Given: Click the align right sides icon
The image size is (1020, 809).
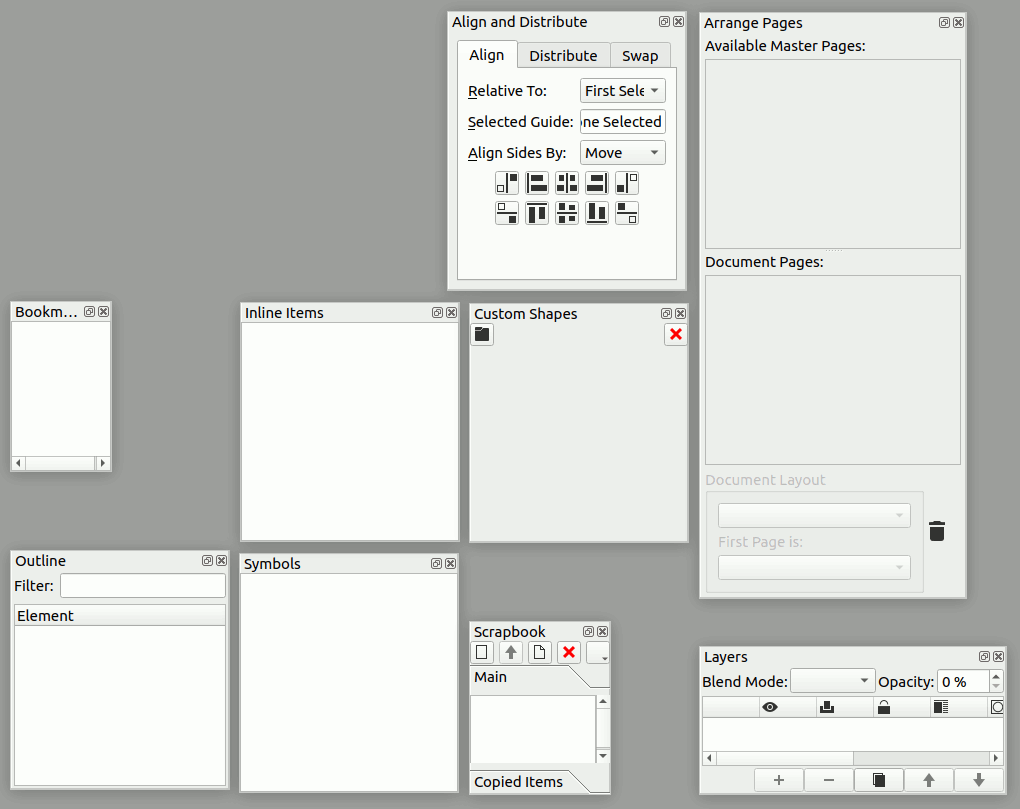Looking at the screenshot, I should (x=597, y=183).
